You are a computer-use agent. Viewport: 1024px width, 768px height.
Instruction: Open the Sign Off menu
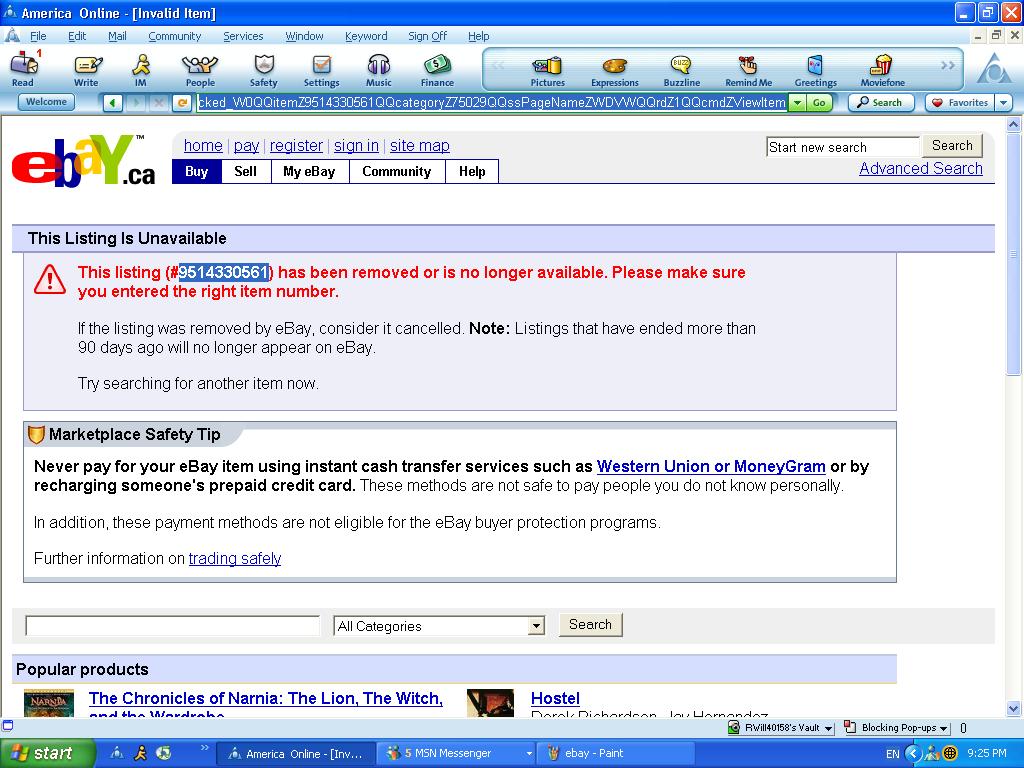point(428,36)
